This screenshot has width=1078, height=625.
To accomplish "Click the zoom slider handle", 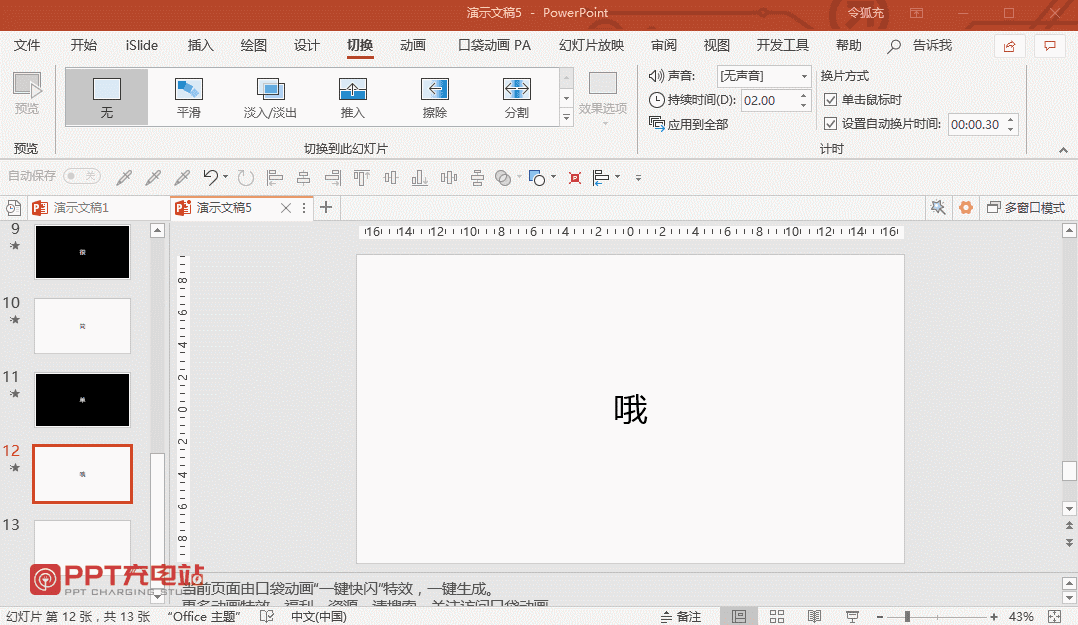I will tap(908, 617).
